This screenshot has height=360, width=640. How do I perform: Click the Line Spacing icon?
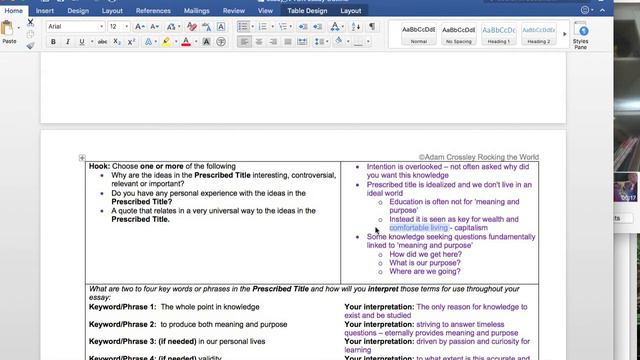[319, 42]
